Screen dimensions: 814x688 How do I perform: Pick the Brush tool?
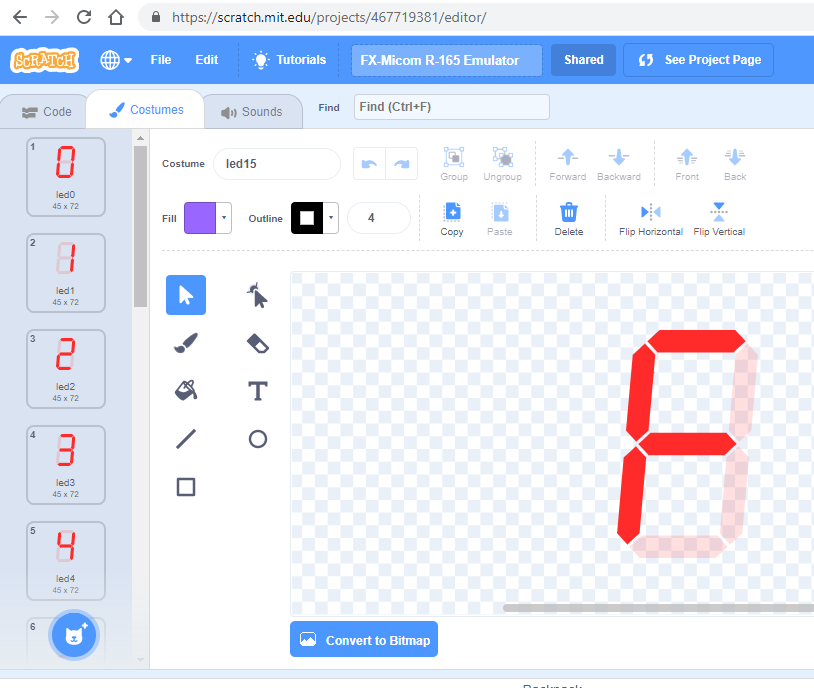(186, 343)
